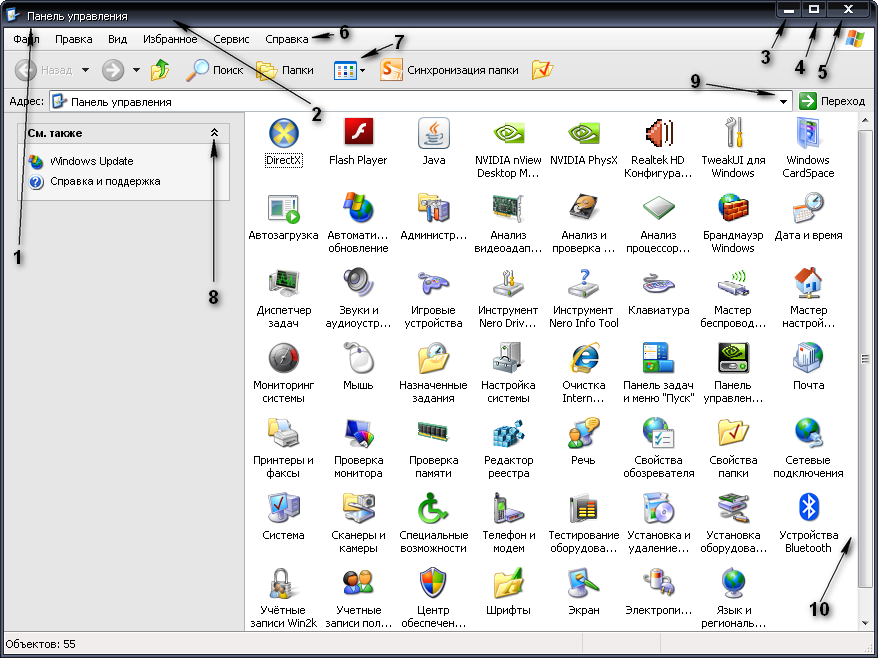Open Диспетчер задач icon
The width and height of the screenshot is (878, 658).
(283, 283)
